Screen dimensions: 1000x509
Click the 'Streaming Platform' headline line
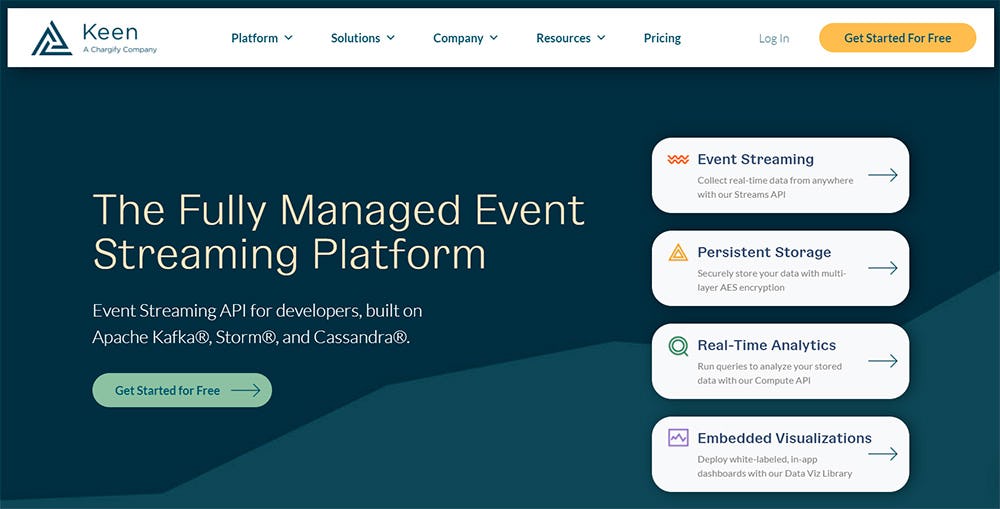tap(289, 255)
